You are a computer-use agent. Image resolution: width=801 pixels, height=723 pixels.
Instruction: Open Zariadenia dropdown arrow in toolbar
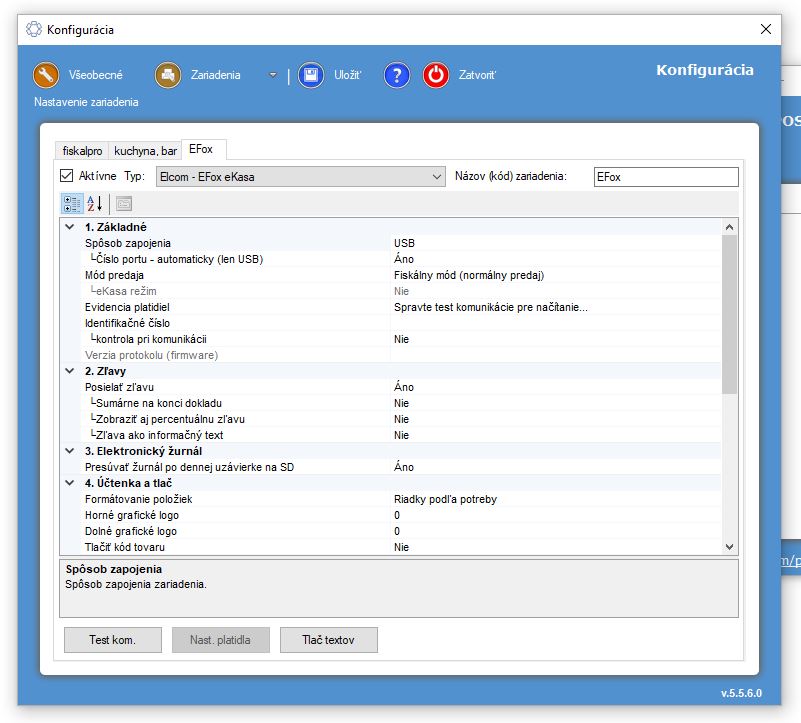click(272, 75)
